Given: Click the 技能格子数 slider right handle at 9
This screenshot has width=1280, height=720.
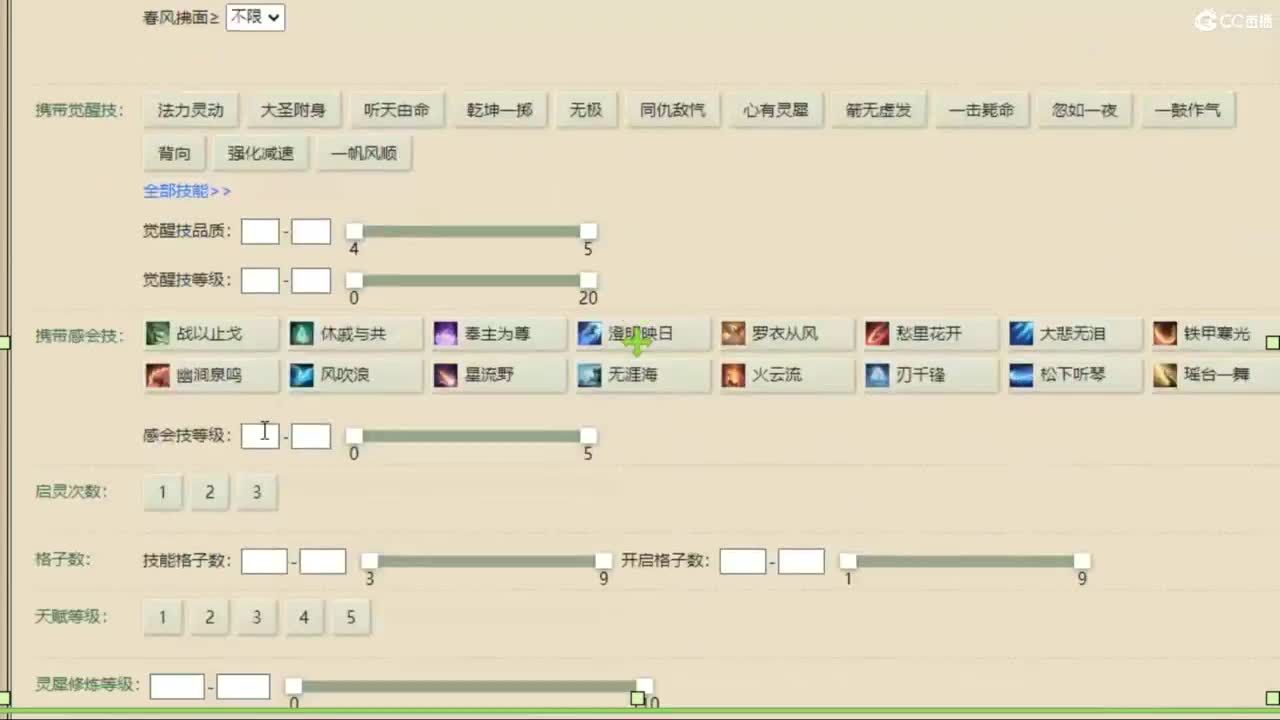Looking at the screenshot, I should (603, 561).
